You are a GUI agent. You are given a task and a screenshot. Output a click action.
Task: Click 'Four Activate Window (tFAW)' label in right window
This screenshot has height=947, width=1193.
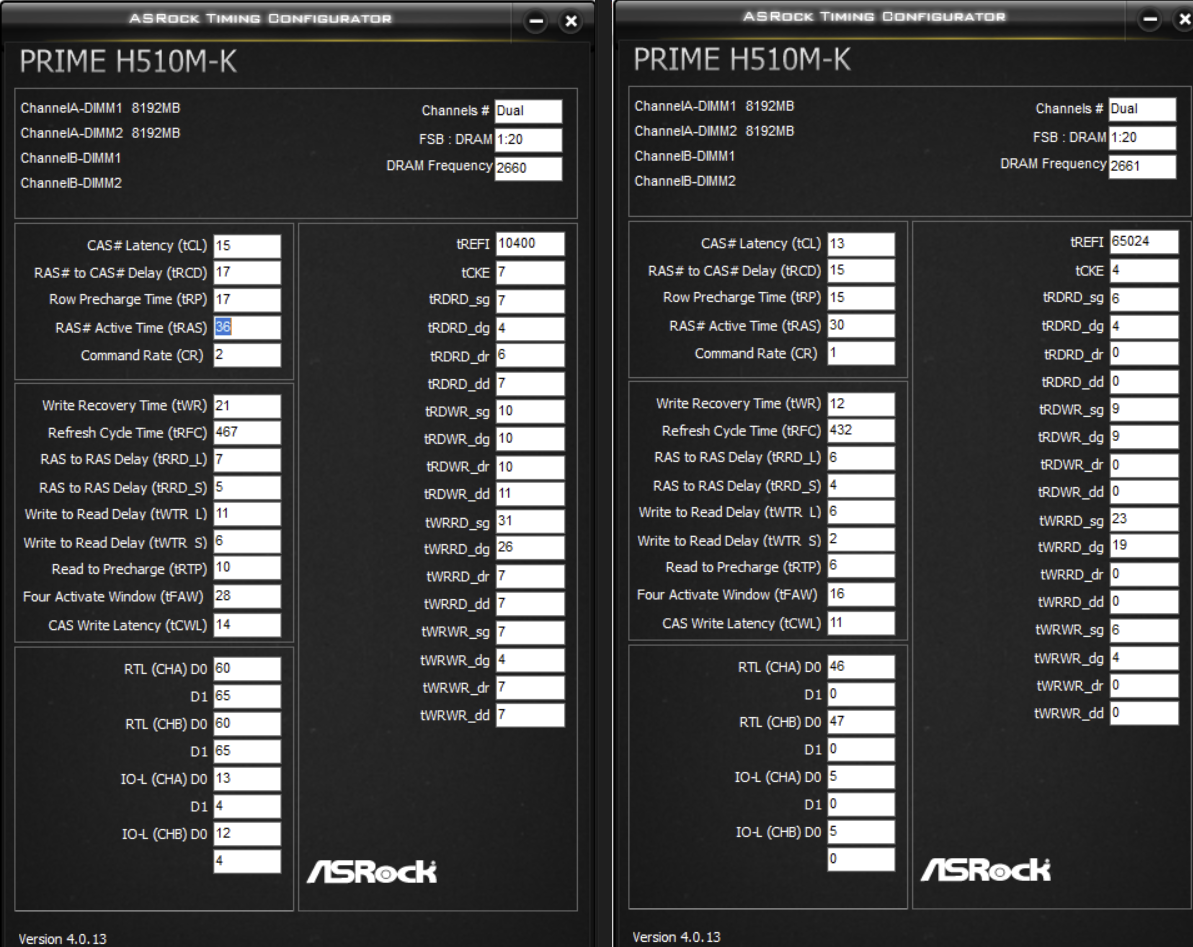coord(727,595)
